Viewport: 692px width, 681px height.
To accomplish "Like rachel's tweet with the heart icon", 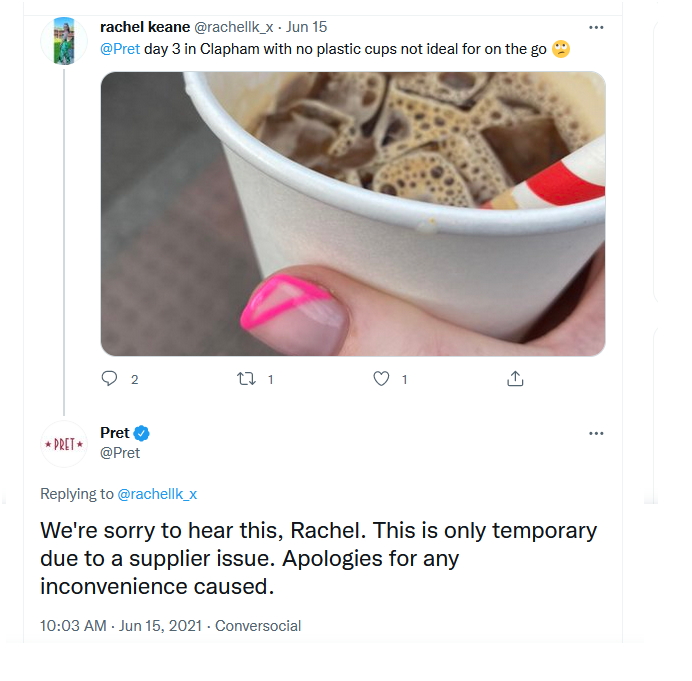I will coord(381,379).
